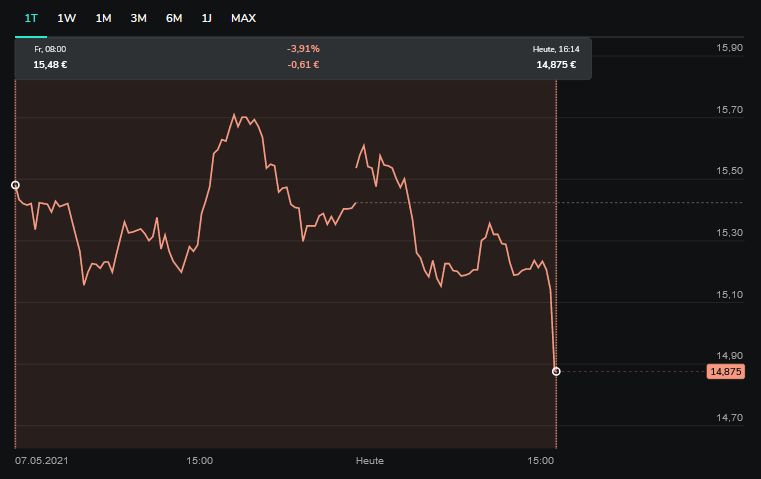This screenshot has width=761, height=479.
Task: Click the -0,61 € change amount
Action: 303,65
